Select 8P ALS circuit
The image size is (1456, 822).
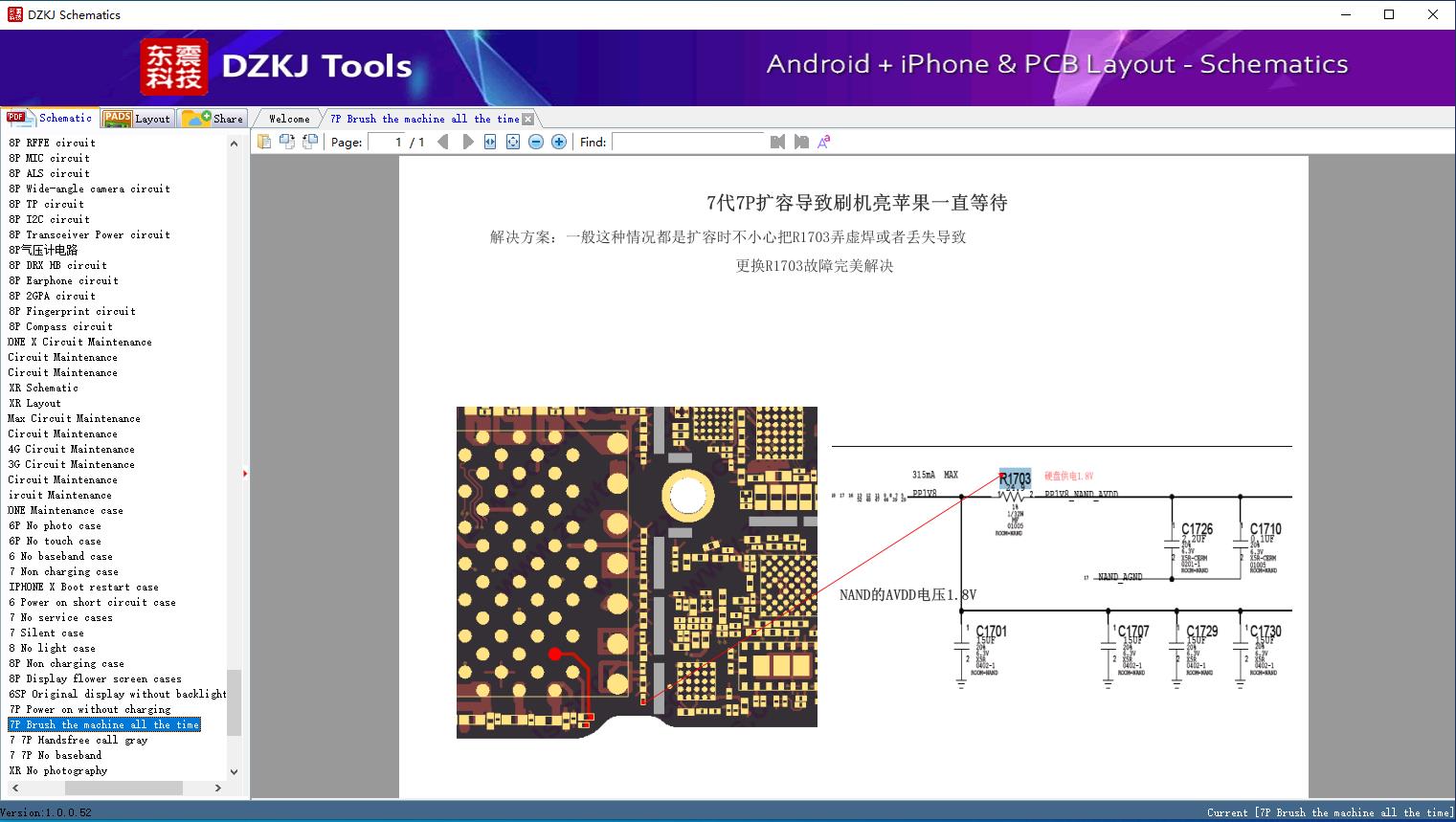pyautogui.click(x=49, y=173)
